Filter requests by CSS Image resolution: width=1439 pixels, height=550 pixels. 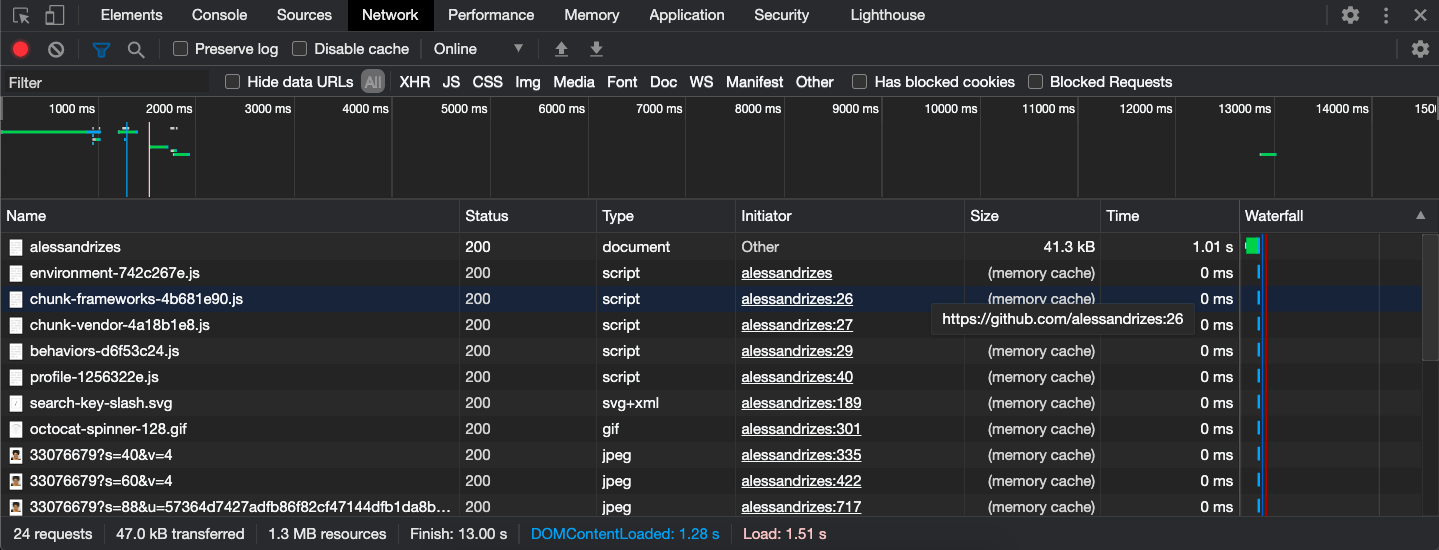coord(488,82)
